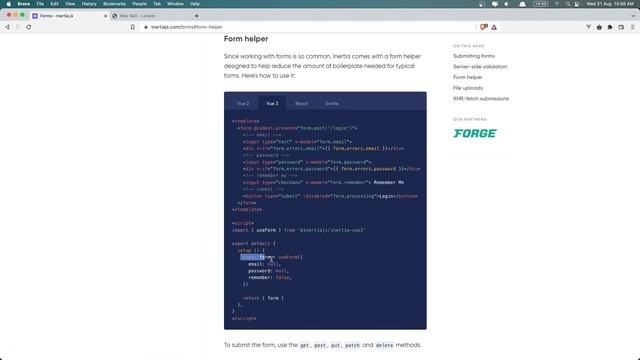
Task: Open the extensions puzzle piece menu
Action: click(610, 27)
